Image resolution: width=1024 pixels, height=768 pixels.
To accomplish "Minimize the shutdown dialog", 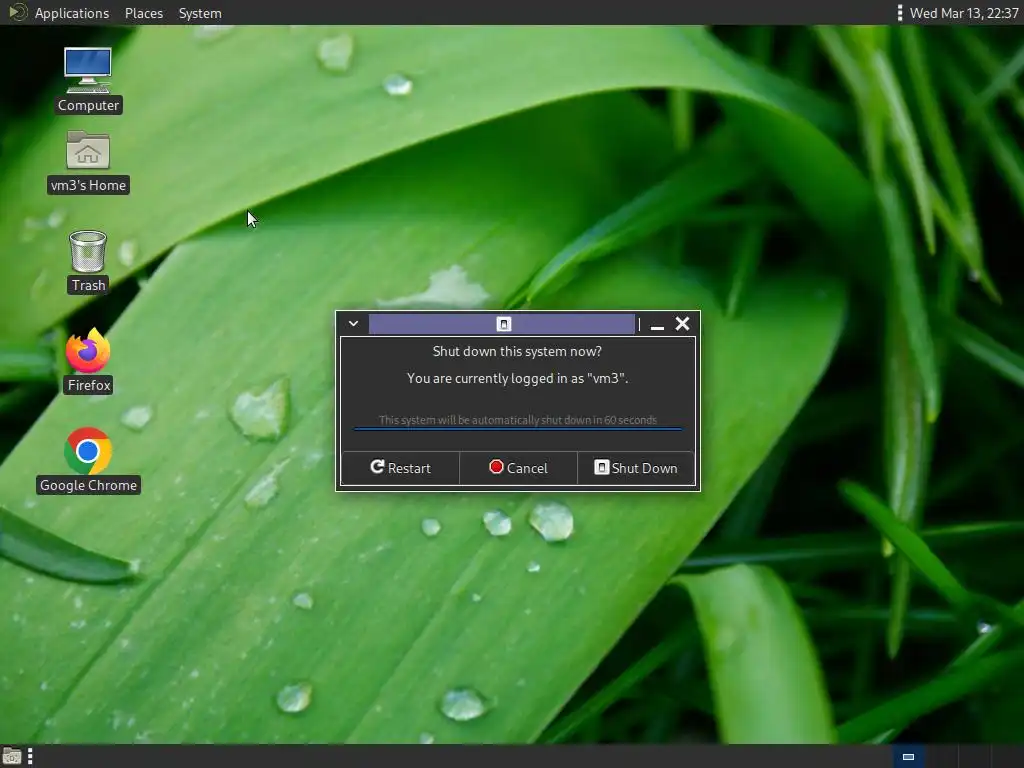I will pos(658,325).
